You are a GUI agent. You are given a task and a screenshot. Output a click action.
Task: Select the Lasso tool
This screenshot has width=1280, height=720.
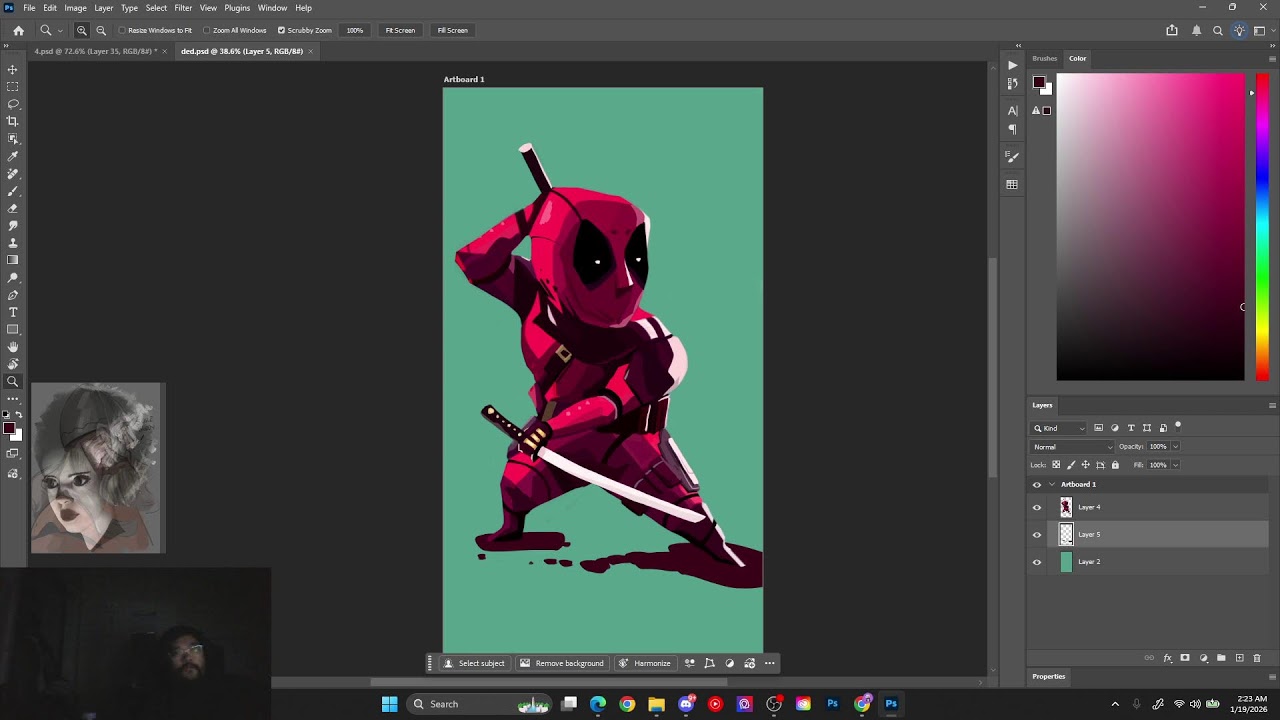pos(13,104)
